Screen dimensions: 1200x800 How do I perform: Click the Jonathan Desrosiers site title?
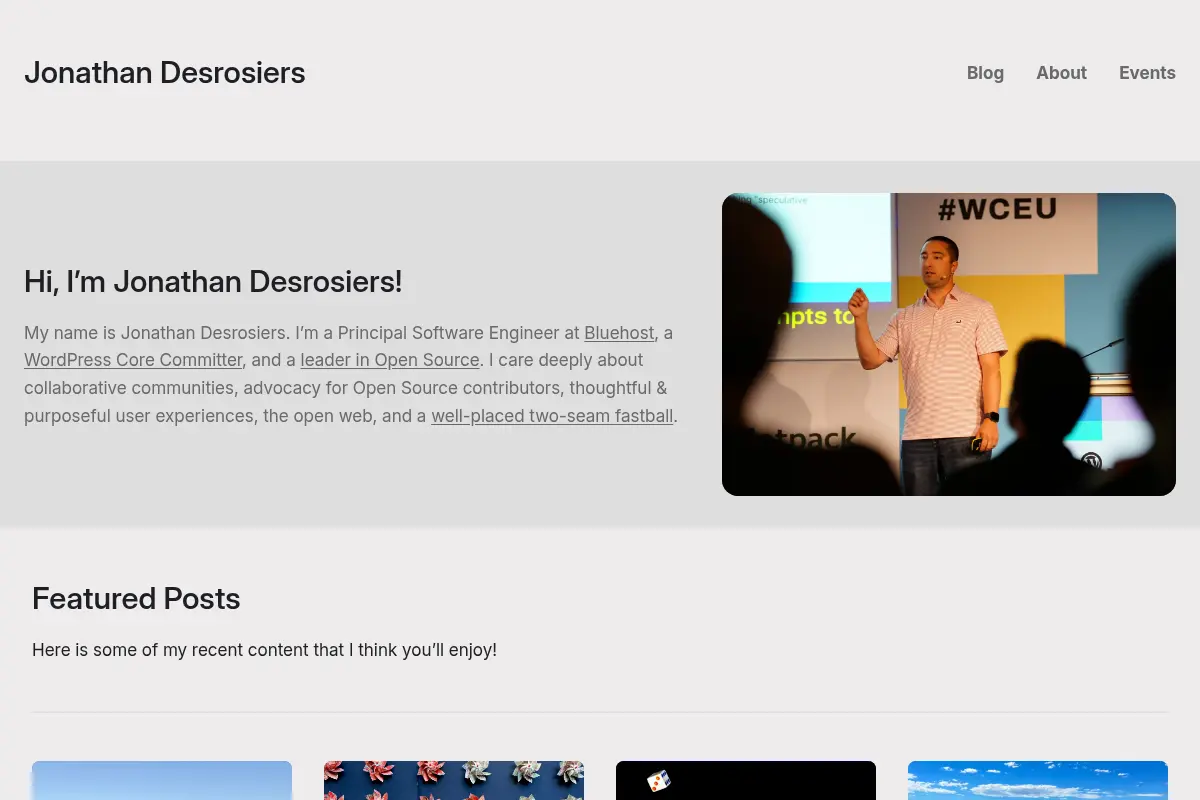165,73
